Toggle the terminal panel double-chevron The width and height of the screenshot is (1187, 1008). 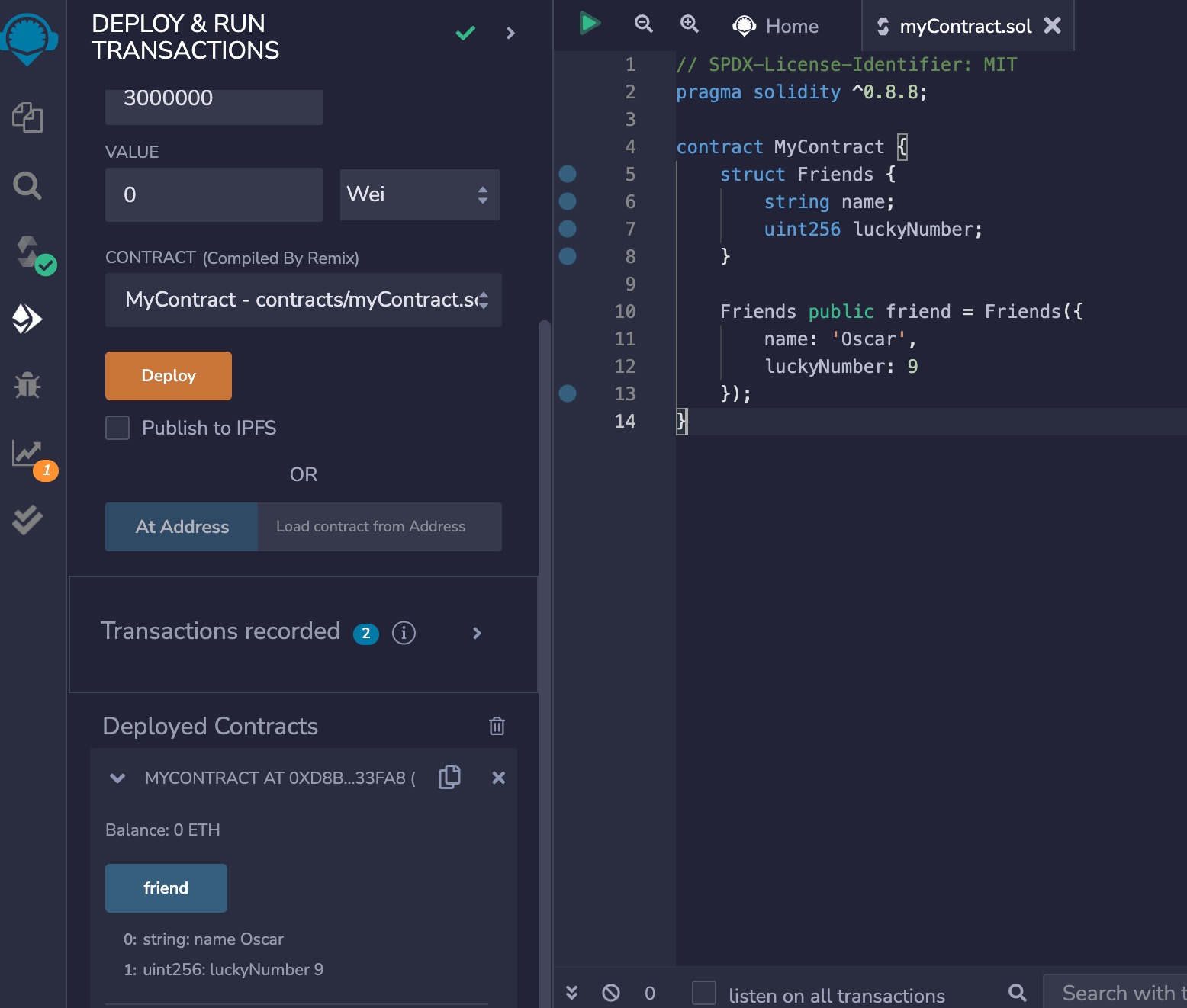coord(571,992)
